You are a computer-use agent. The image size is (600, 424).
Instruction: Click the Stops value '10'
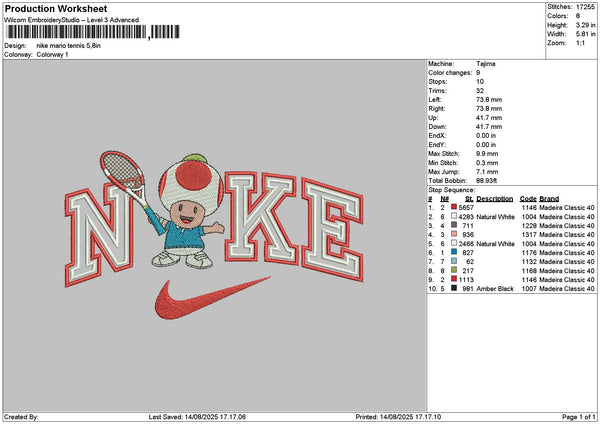tap(480, 82)
